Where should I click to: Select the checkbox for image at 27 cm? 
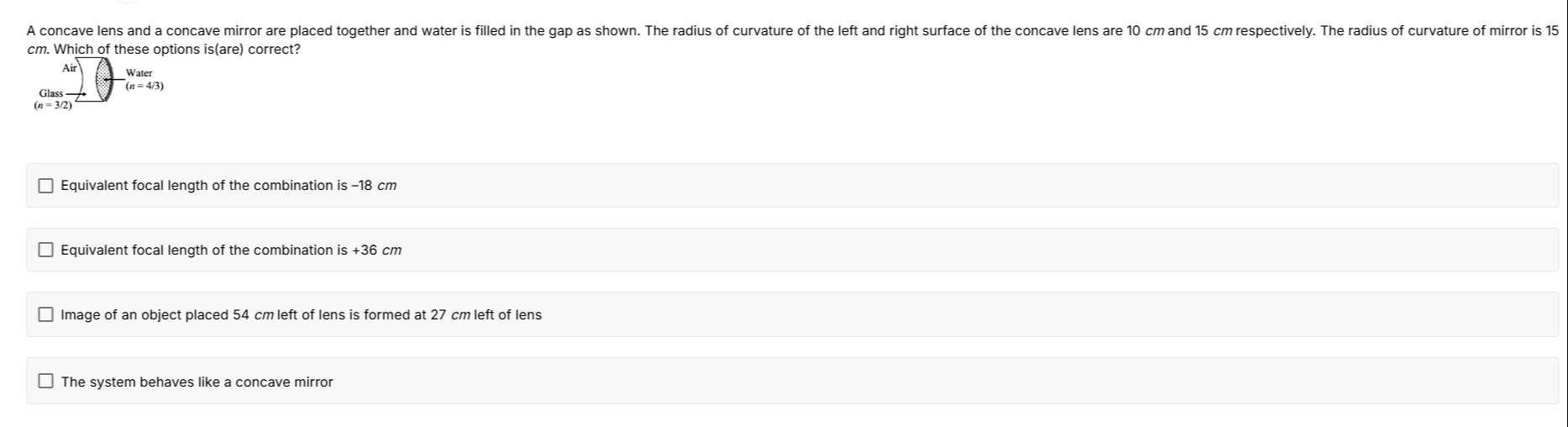point(46,315)
